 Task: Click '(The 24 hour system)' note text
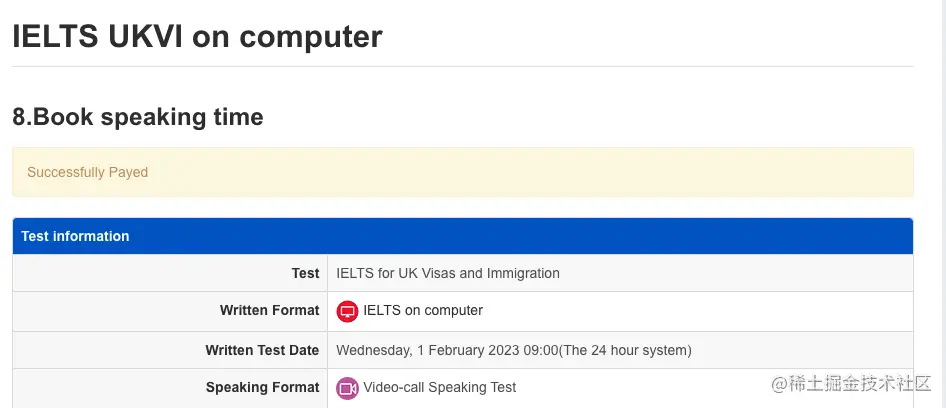coord(625,350)
